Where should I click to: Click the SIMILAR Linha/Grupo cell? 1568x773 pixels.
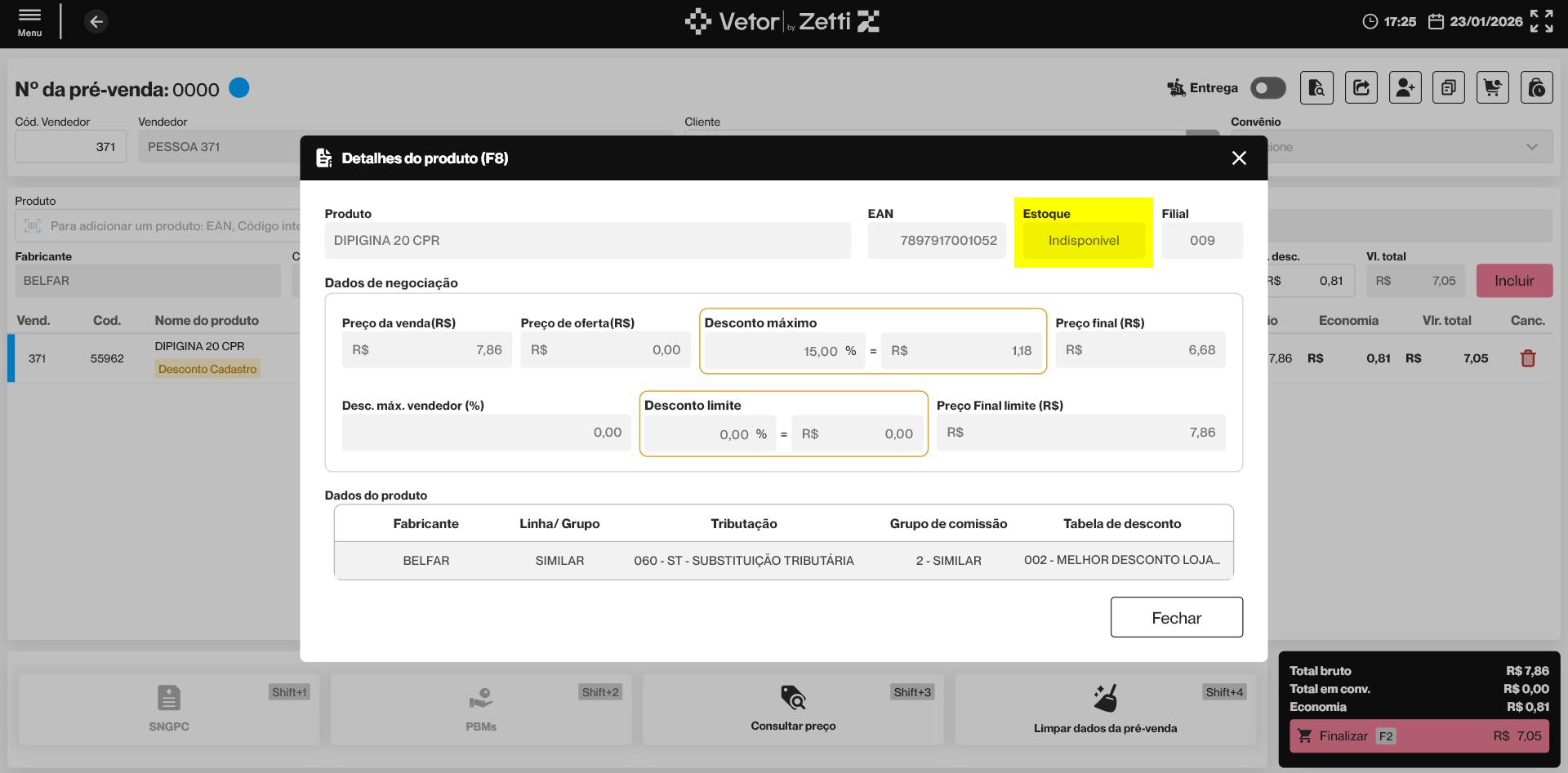pyautogui.click(x=559, y=561)
